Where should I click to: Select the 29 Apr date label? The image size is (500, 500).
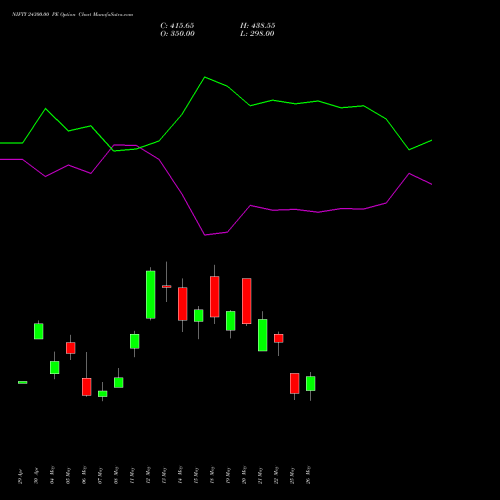tap(20, 476)
